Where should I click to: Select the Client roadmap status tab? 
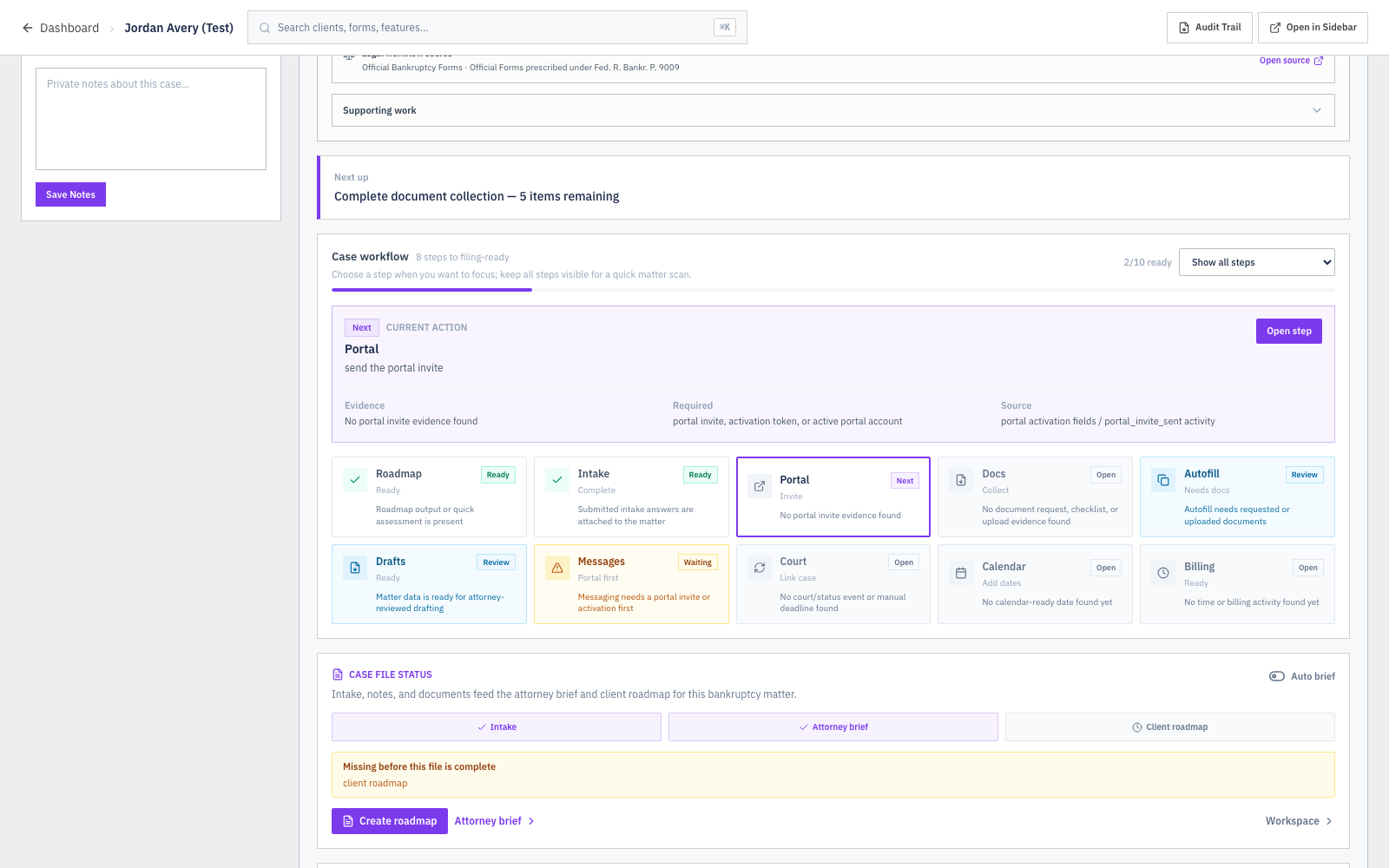coord(1170,727)
